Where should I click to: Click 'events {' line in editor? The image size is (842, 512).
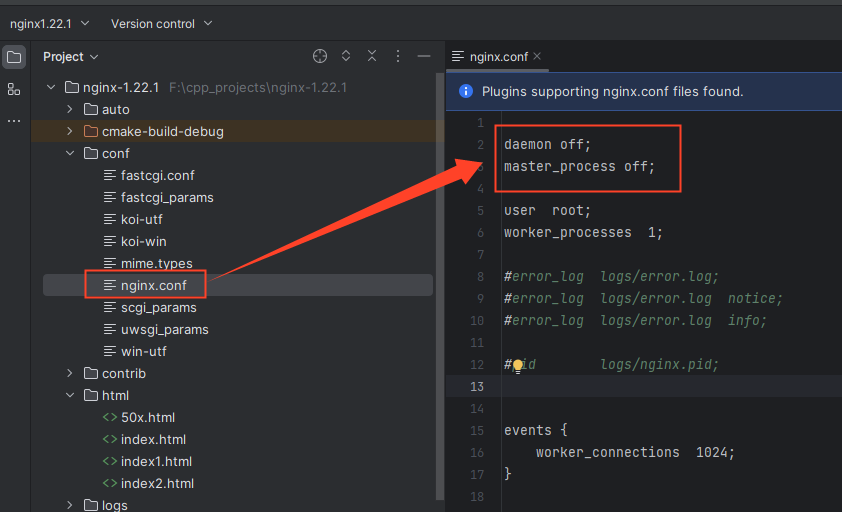[535, 430]
